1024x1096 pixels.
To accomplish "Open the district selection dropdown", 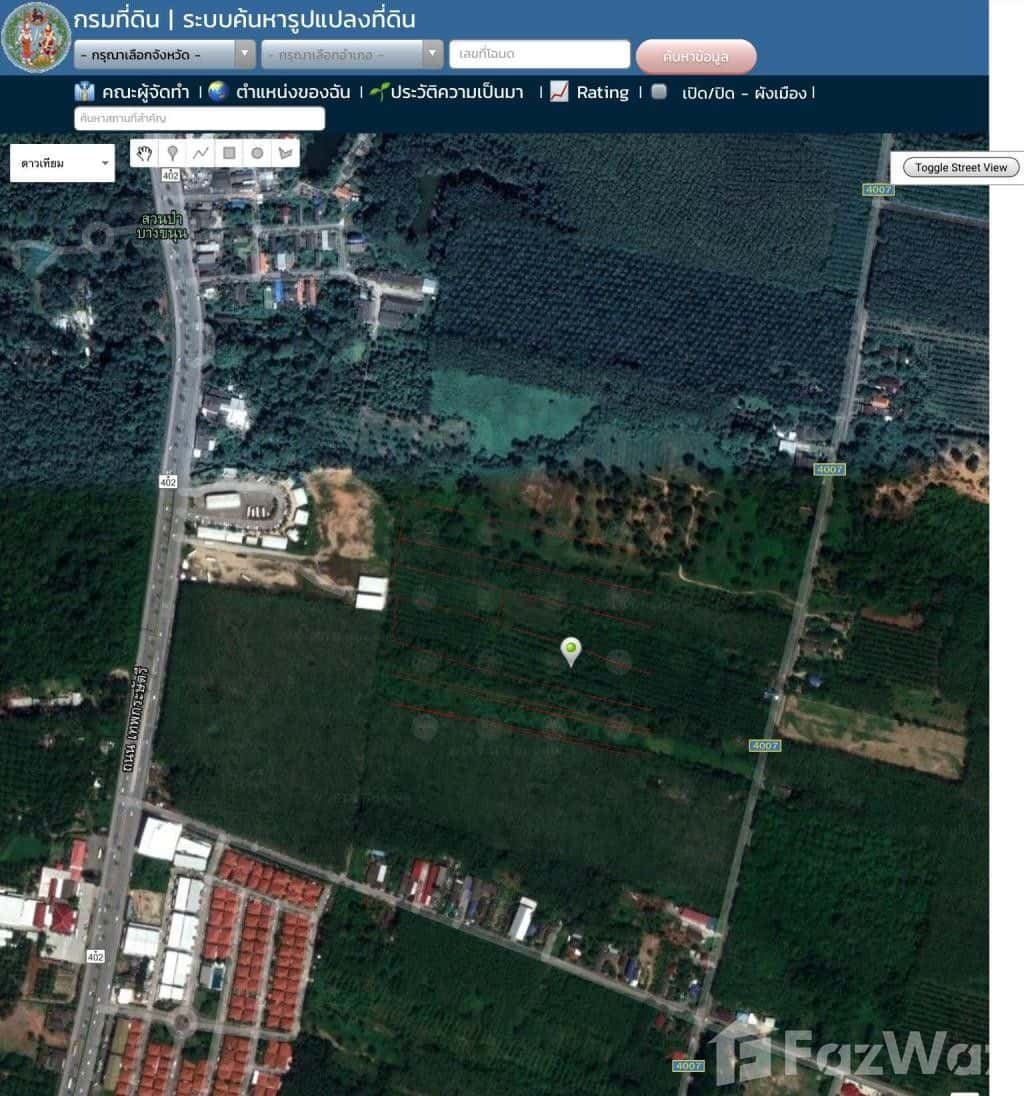I will coord(352,54).
